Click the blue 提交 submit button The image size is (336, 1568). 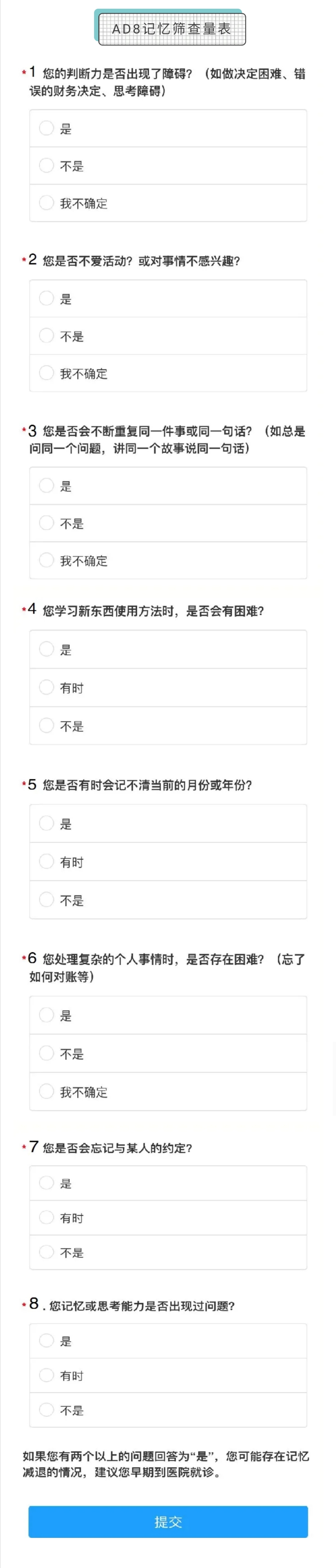pyautogui.click(x=168, y=1522)
